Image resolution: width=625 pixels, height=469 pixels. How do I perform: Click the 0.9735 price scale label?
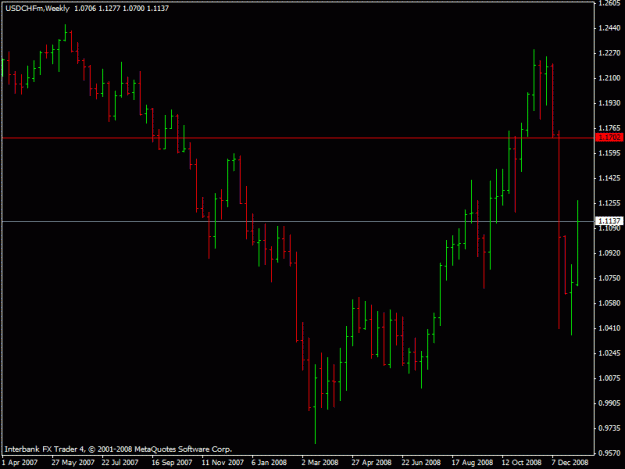(609, 428)
